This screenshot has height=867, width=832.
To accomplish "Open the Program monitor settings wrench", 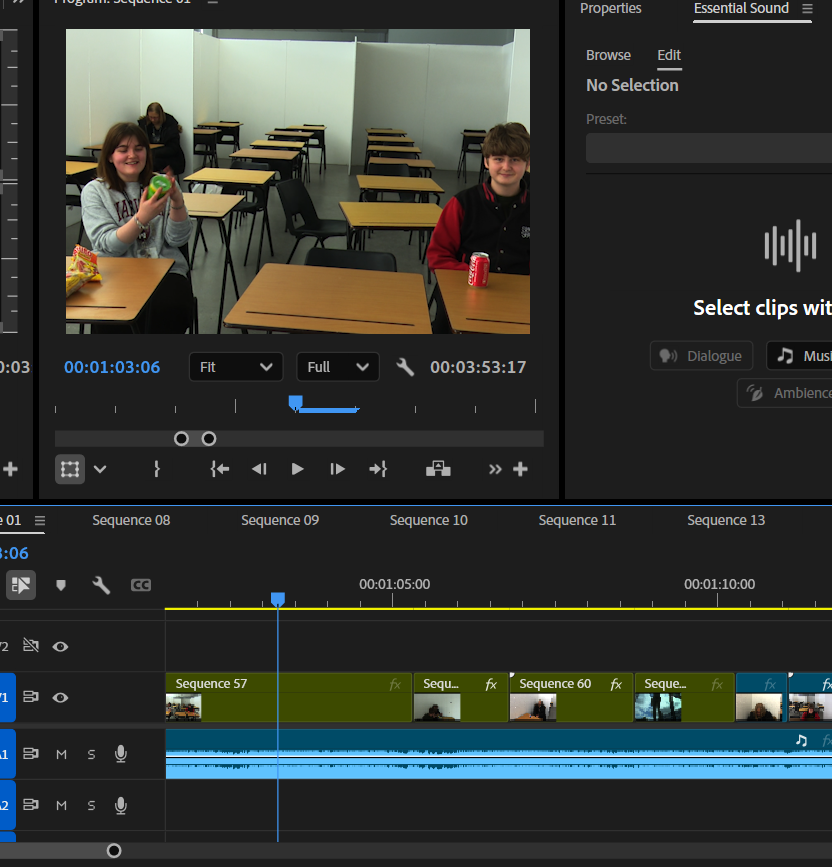I will point(405,367).
